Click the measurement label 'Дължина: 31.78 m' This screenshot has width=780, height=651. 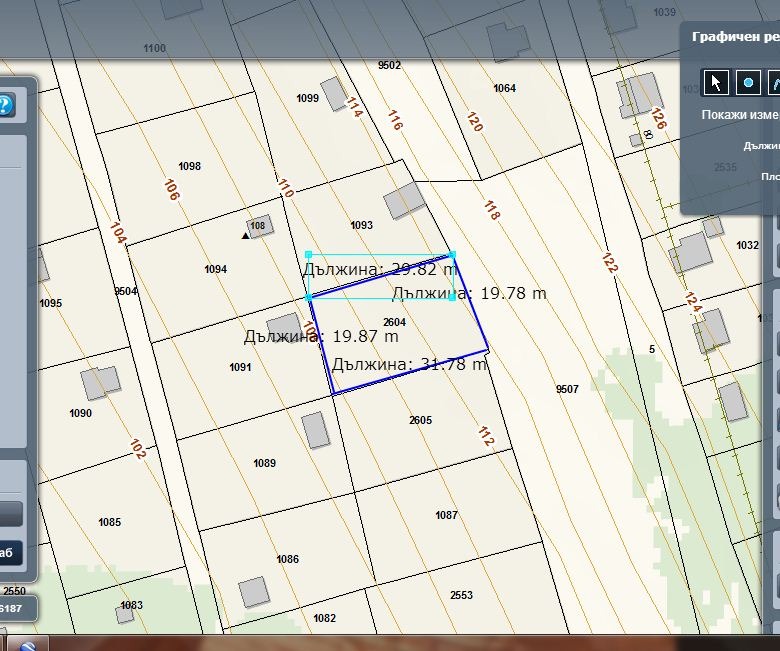tap(409, 365)
